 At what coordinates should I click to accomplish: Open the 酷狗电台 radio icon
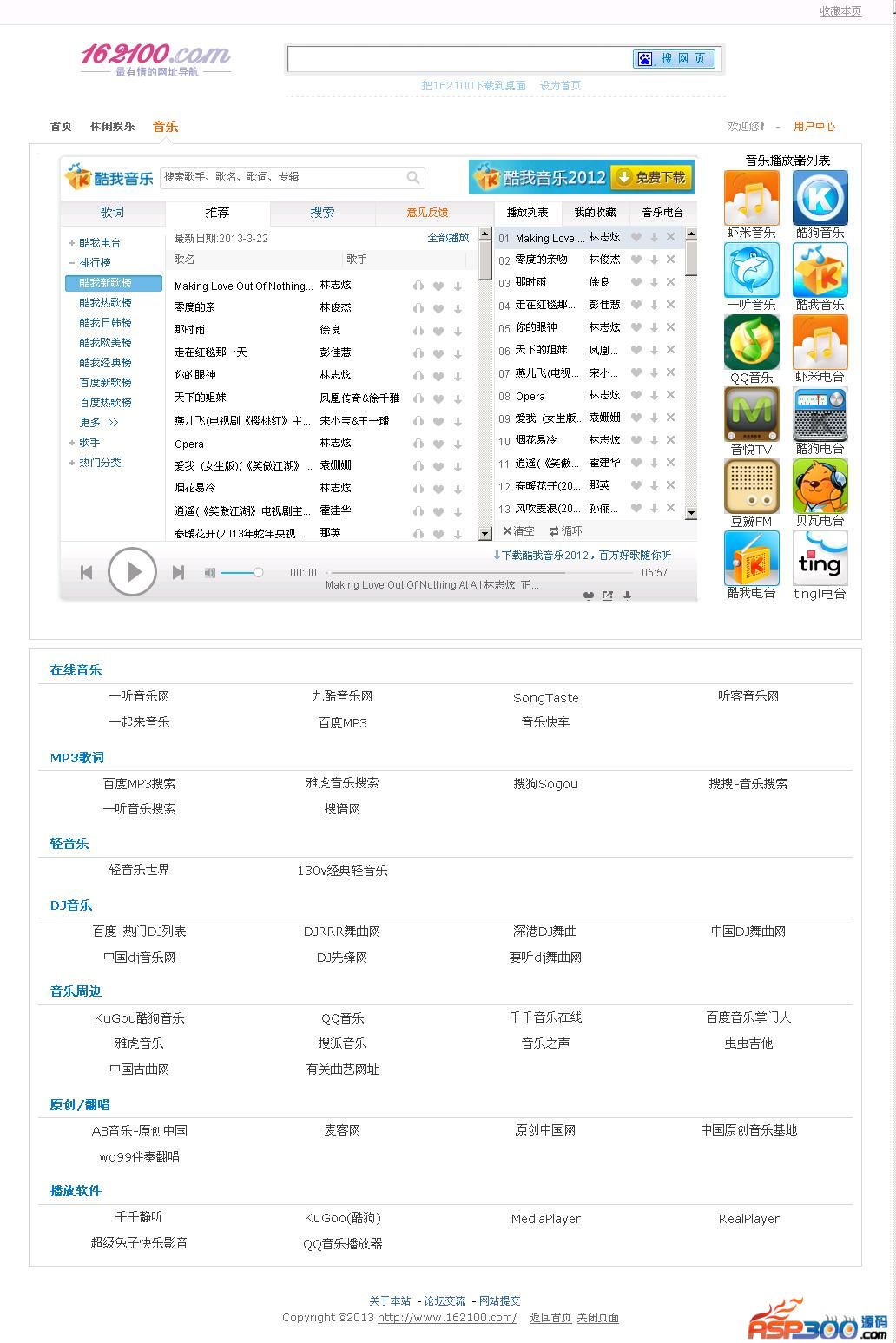click(x=820, y=414)
